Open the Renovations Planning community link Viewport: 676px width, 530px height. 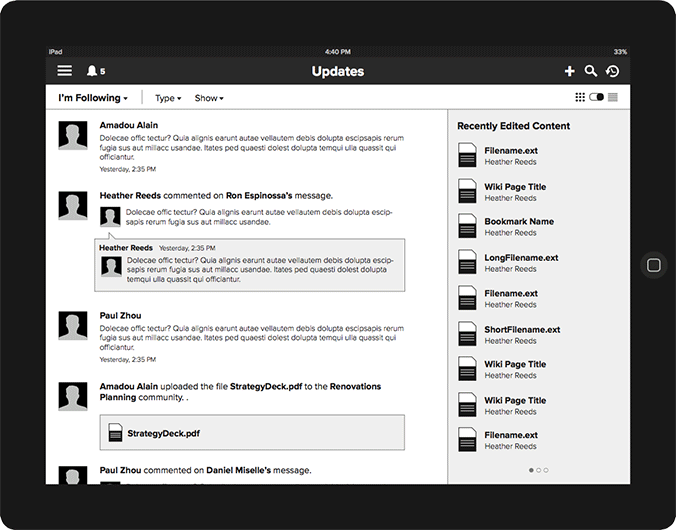tap(355, 386)
